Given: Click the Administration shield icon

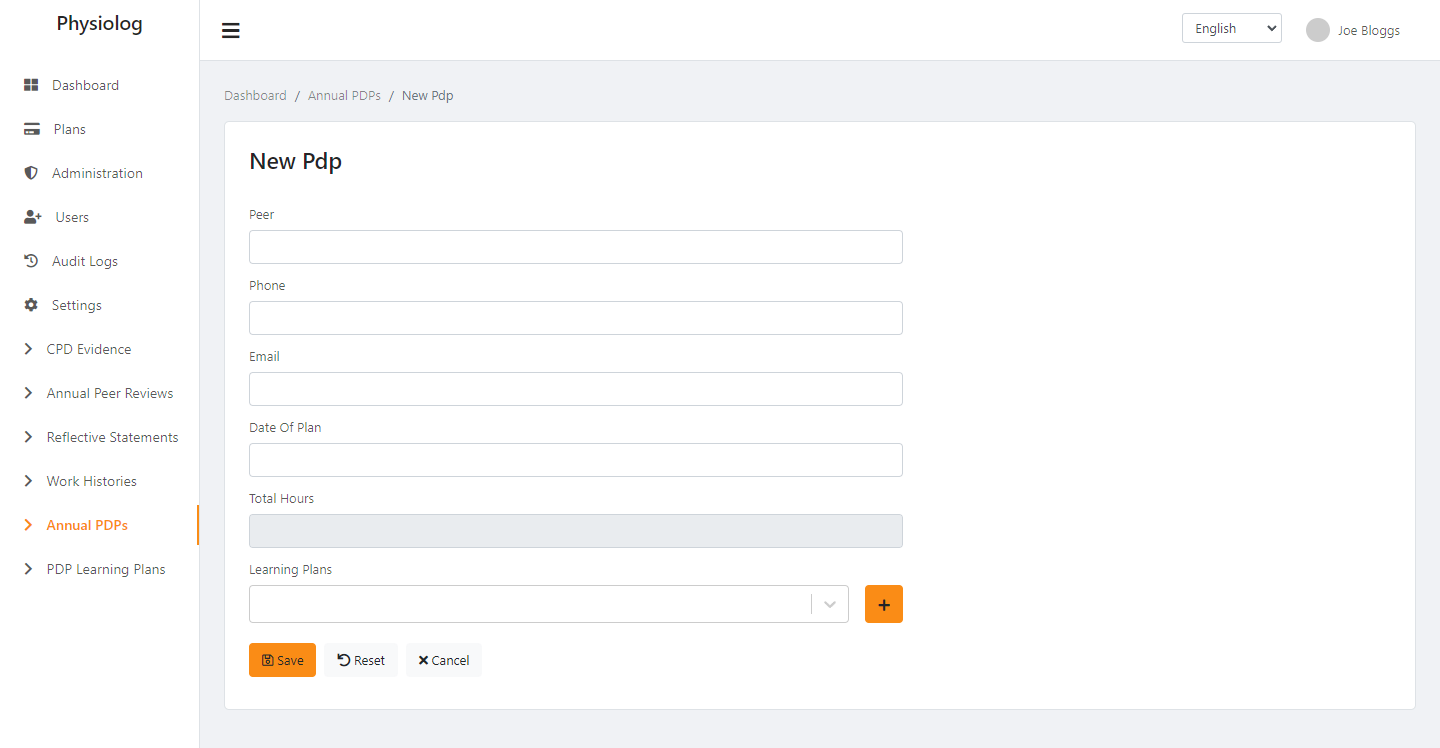Looking at the screenshot, I should 31,173.
